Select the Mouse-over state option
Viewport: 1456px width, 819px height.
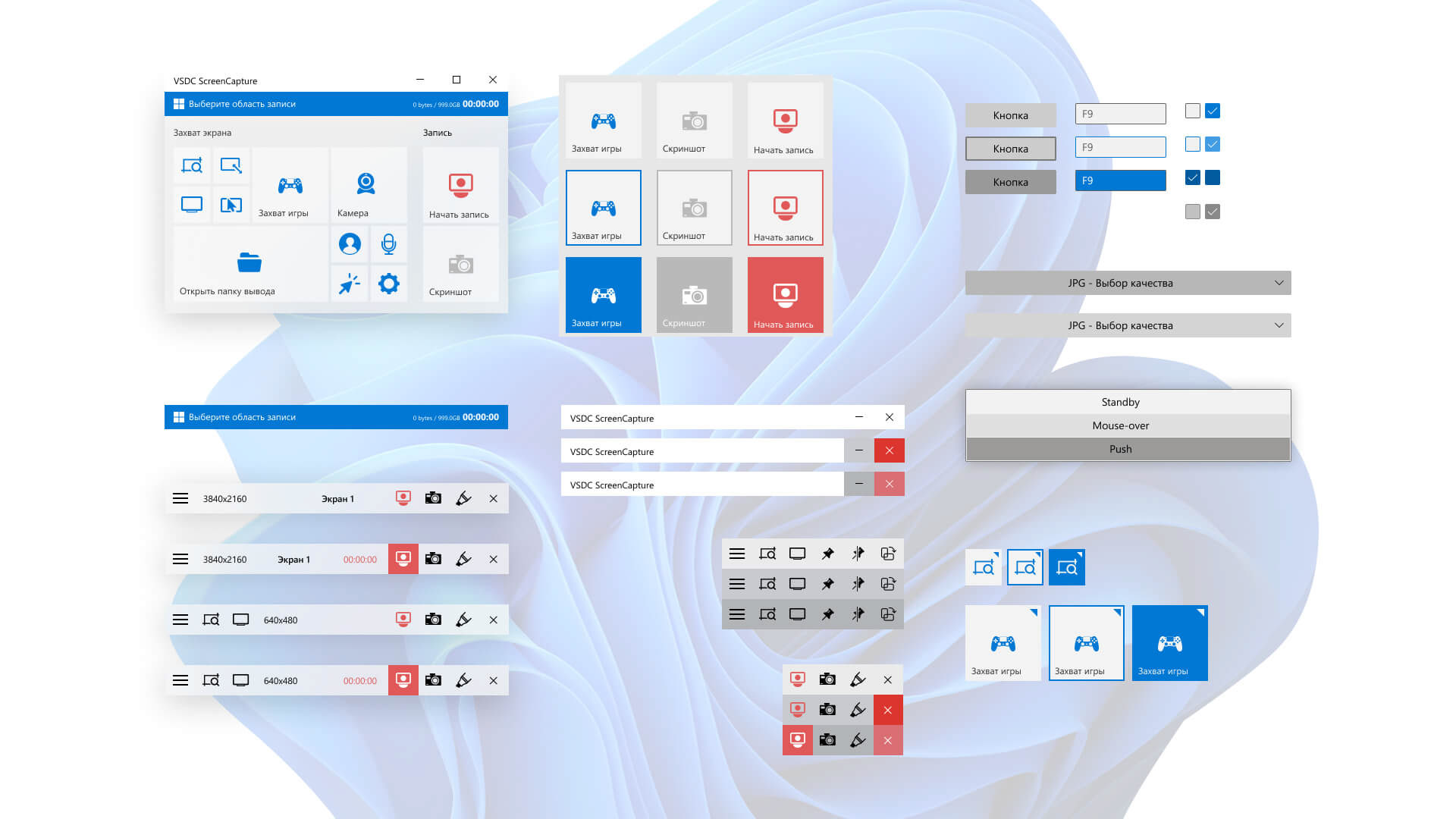click(x=1121, y=425)
